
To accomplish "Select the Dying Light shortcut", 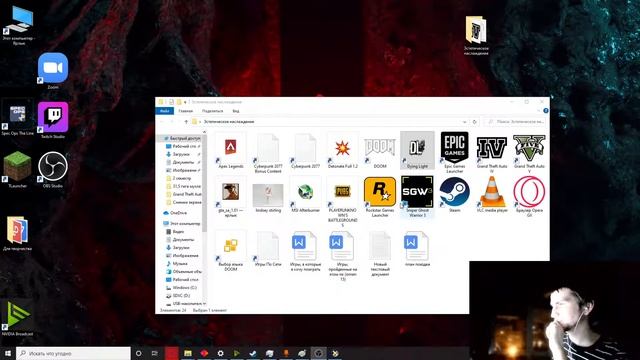I will click(417, 151).
